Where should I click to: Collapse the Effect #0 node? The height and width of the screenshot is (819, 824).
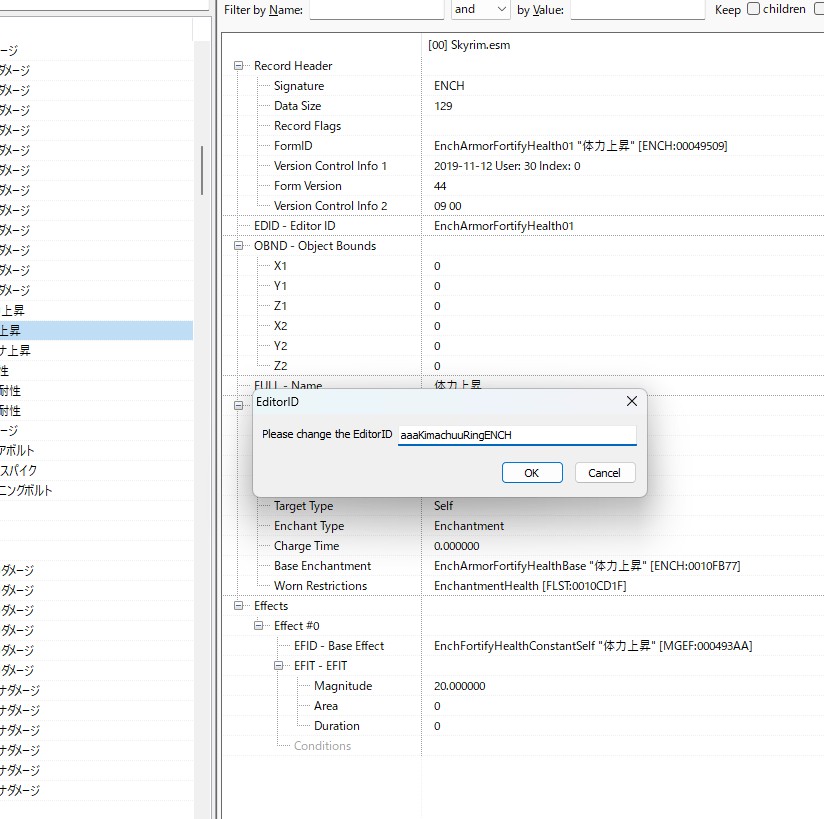(259, 626)
